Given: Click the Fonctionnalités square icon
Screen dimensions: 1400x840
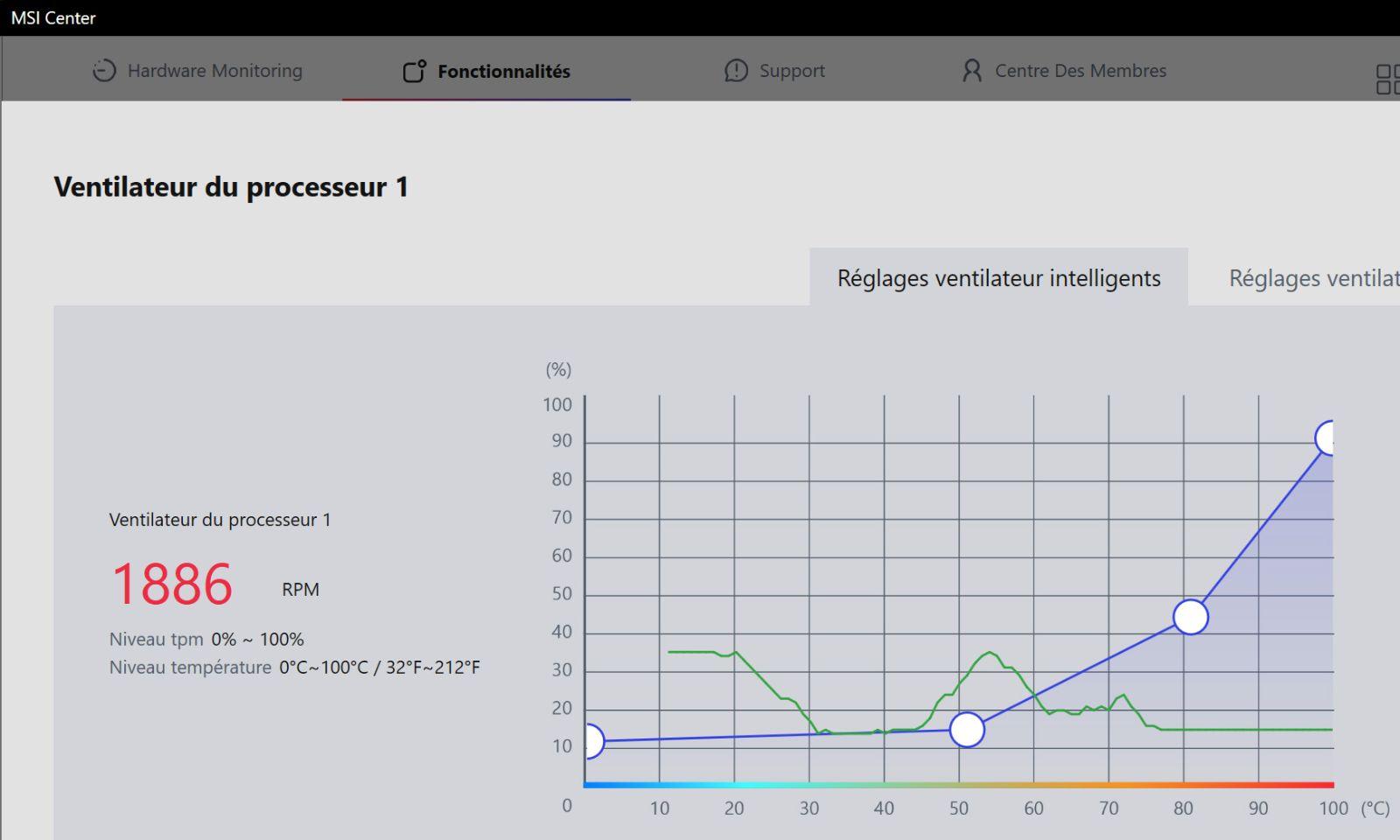Looking at the screenshot, I should tap(414, 71).
